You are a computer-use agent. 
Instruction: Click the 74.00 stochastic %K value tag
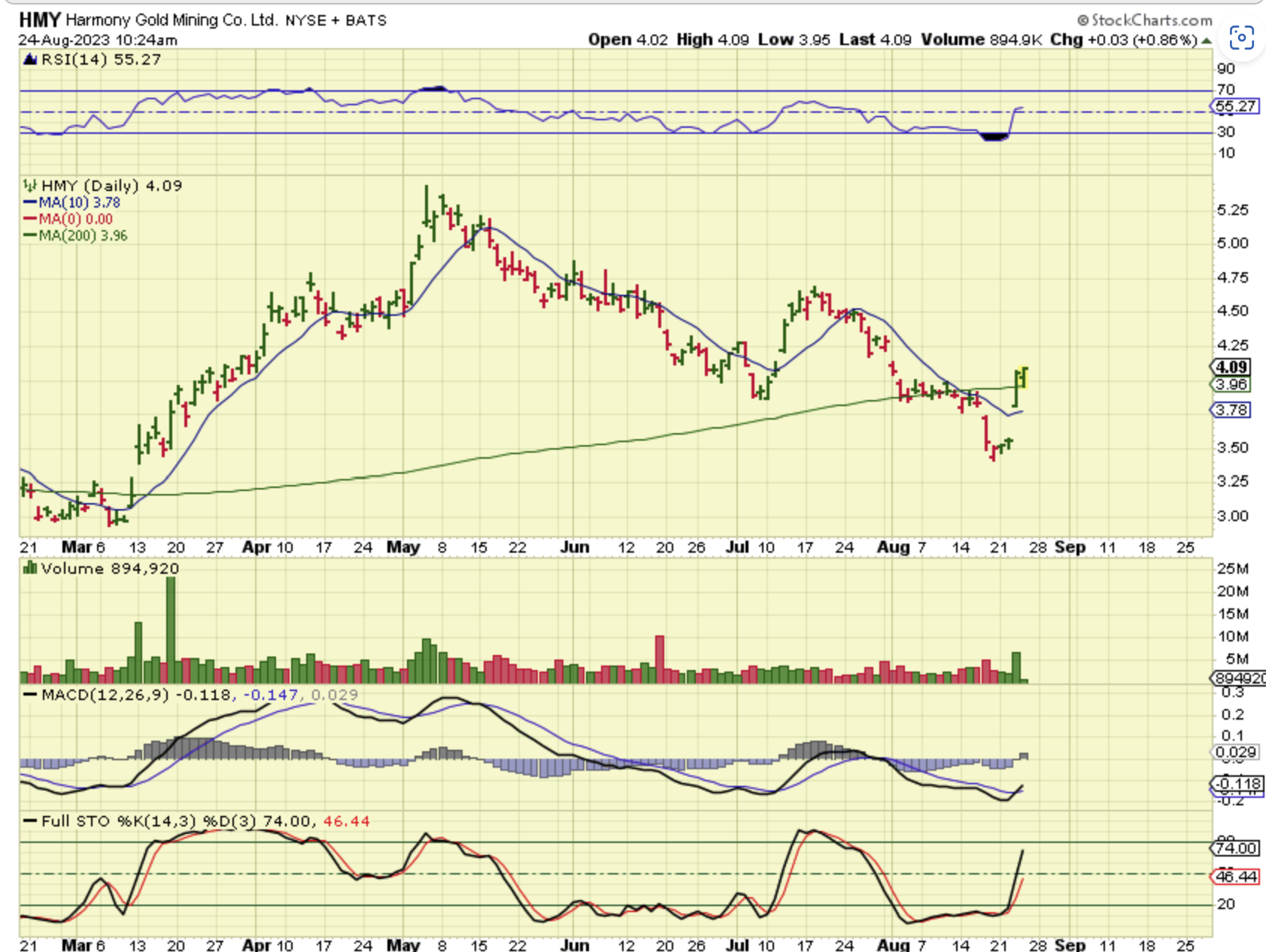pos(1236,847)
